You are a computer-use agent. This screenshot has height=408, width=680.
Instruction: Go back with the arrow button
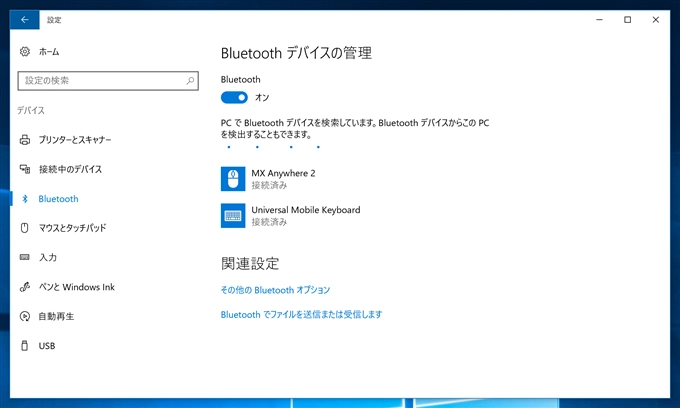click(25, 20)
